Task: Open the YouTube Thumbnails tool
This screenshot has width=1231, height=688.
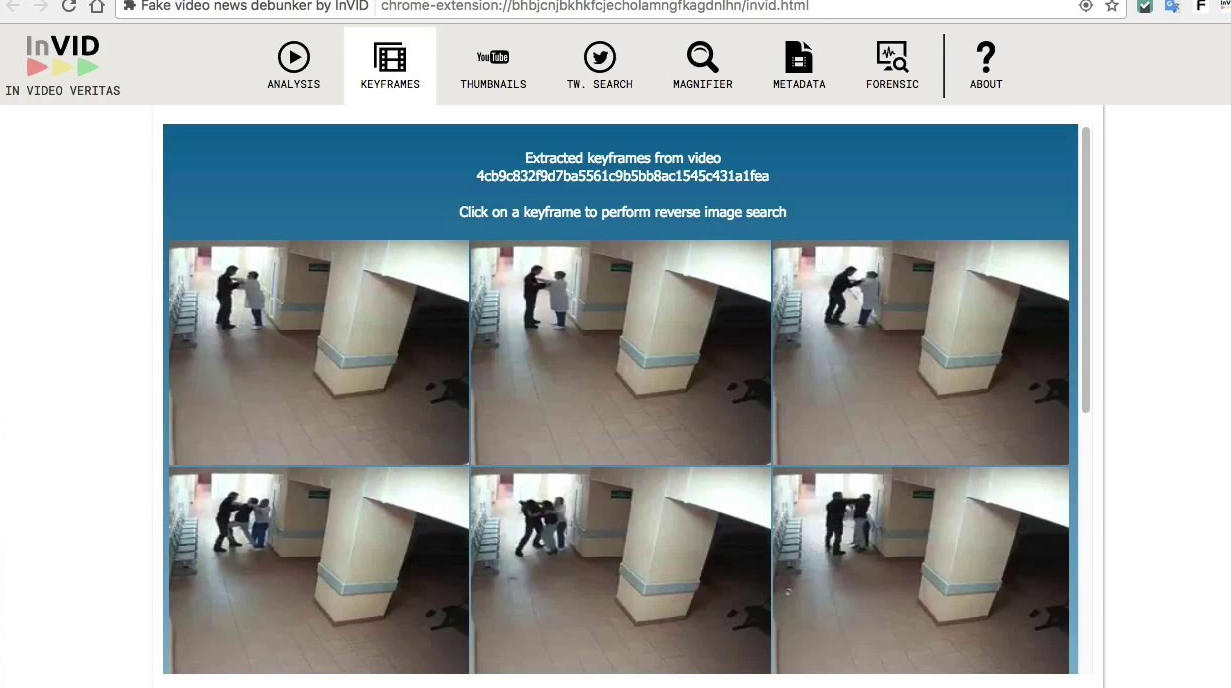Action: tap(493, 66)
